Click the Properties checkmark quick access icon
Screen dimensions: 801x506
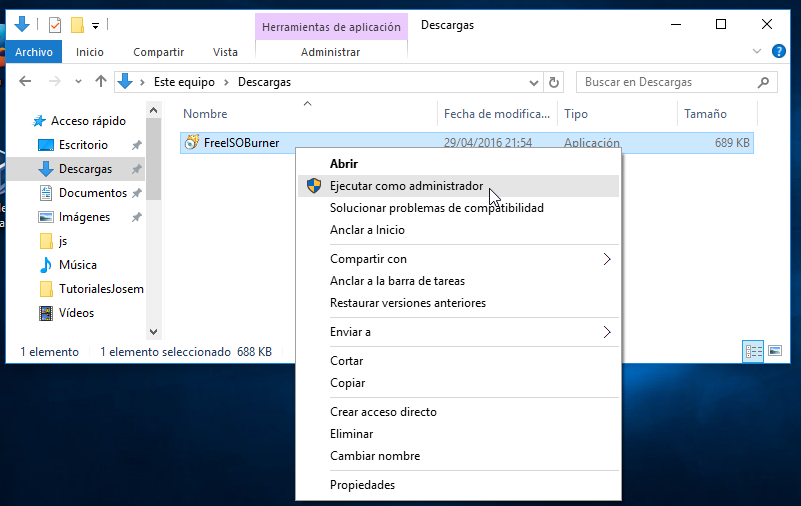pos(55,25)
